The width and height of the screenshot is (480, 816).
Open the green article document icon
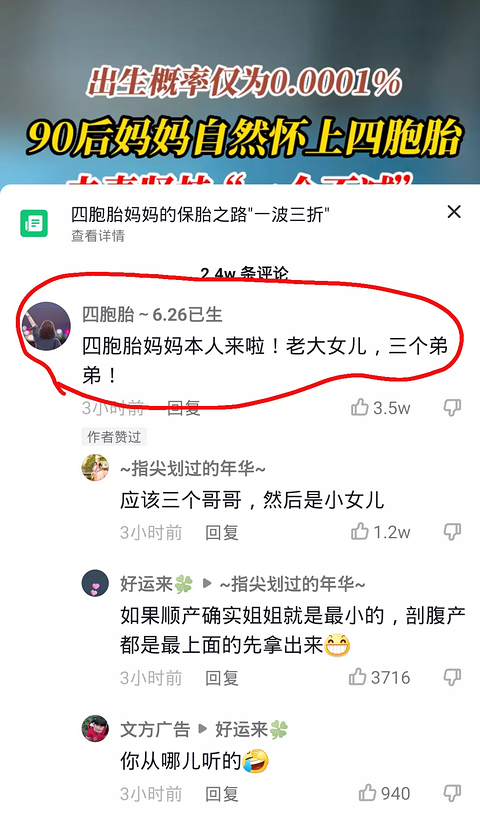pos(34,223)
